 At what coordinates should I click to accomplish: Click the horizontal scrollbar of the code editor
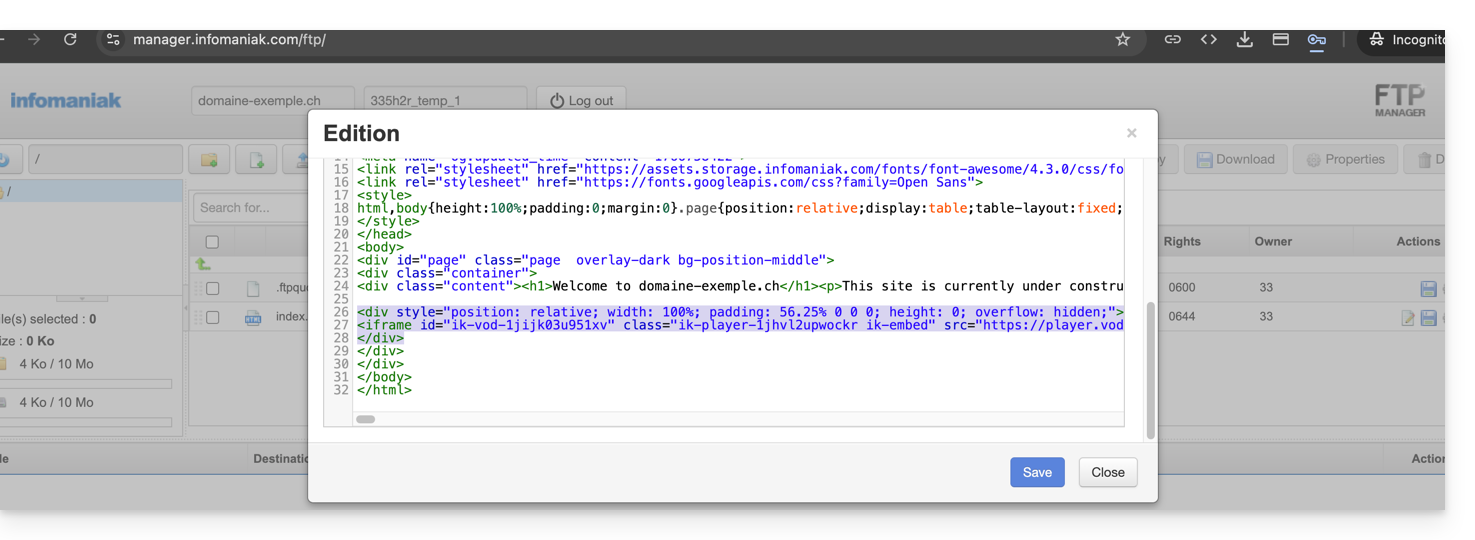click(366, 419)
